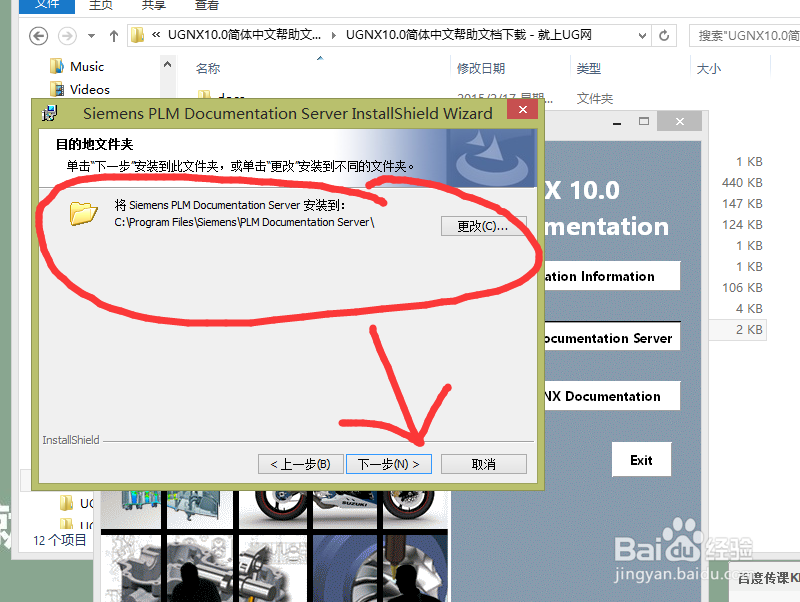Click the Next (下一步) button
This screenshot has width=800, height=602.
pyautogui.click(x=389, y=464)
